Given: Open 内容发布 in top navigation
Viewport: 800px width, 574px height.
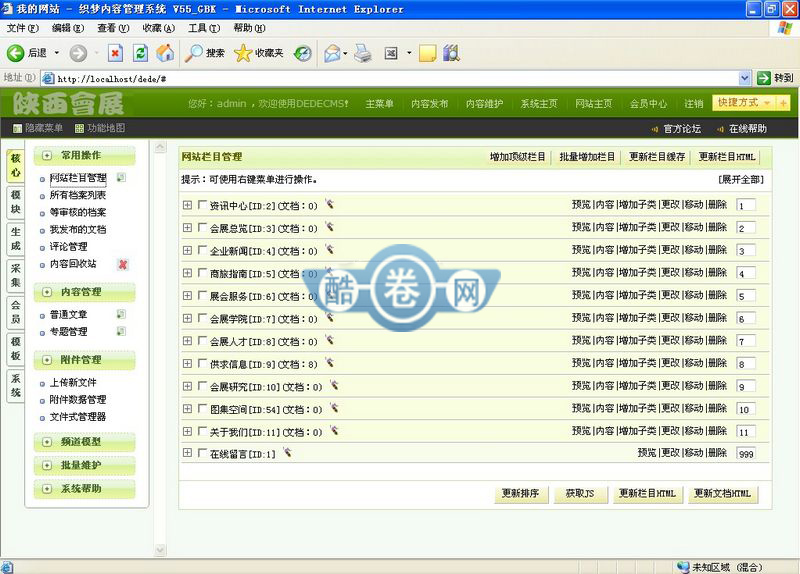Looking at the screenshot, I should pos(430,104).
